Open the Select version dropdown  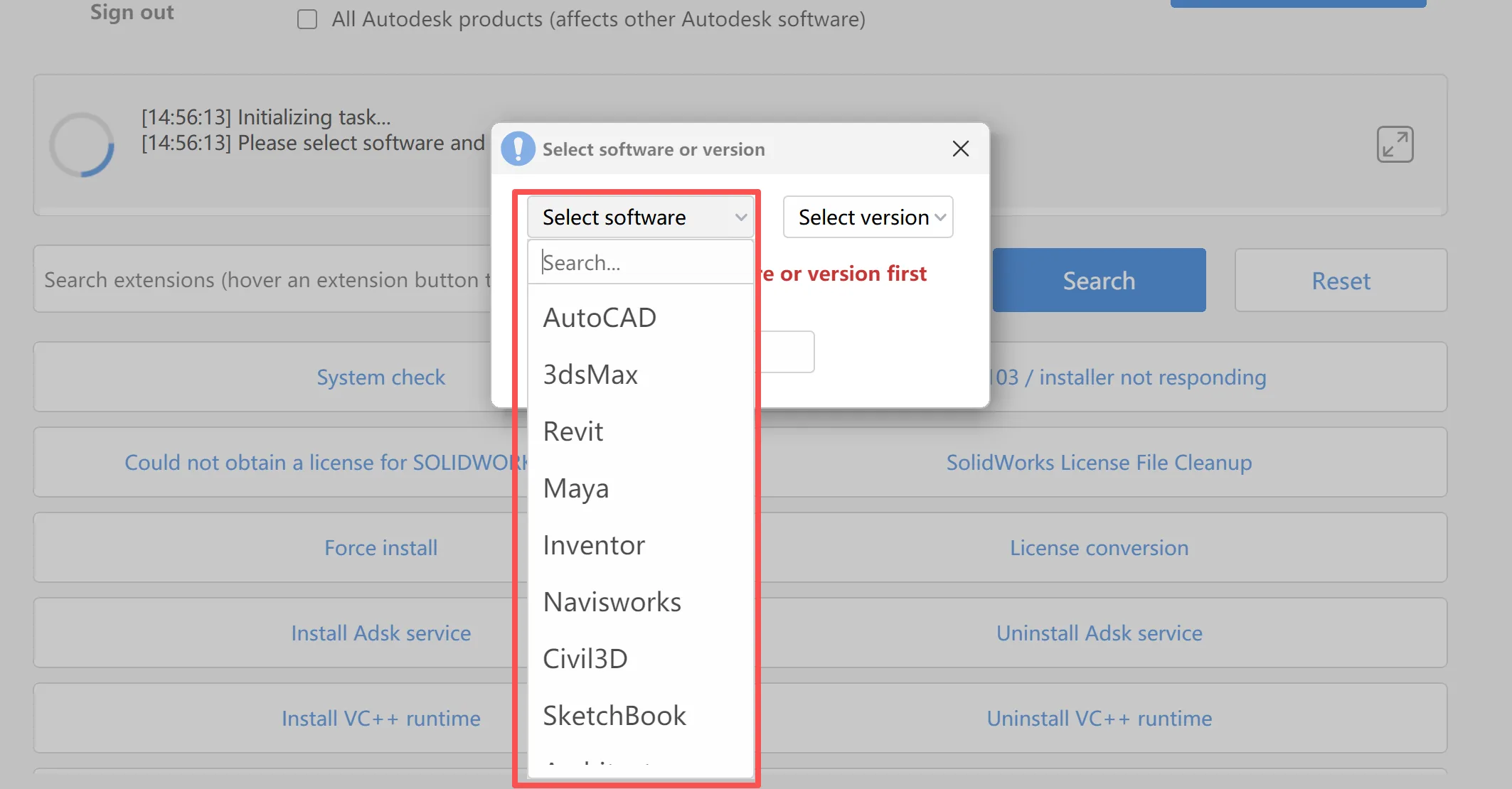pos(868,218)
